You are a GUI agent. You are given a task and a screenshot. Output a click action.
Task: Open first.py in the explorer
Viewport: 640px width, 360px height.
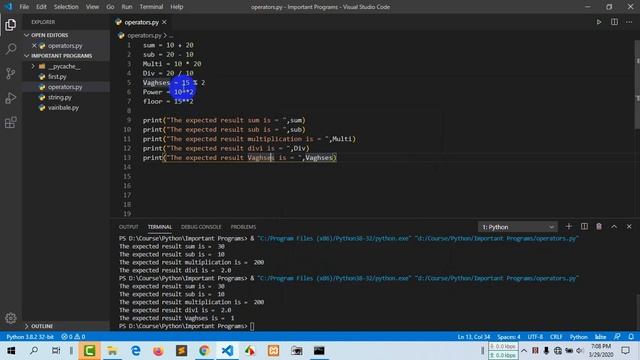[x=57, y=77]
